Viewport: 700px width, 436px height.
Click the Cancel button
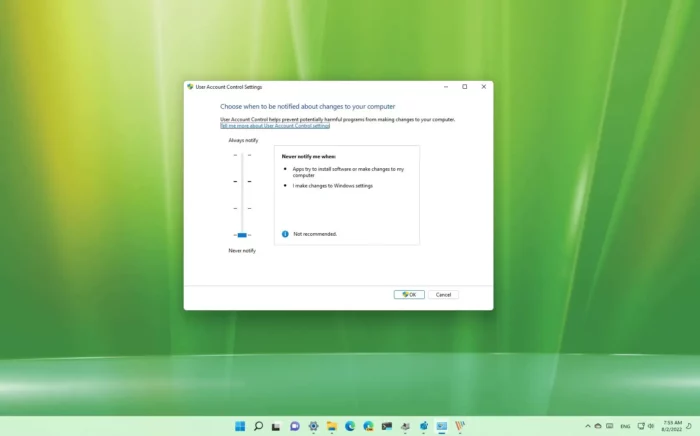[x=443, y=295]
